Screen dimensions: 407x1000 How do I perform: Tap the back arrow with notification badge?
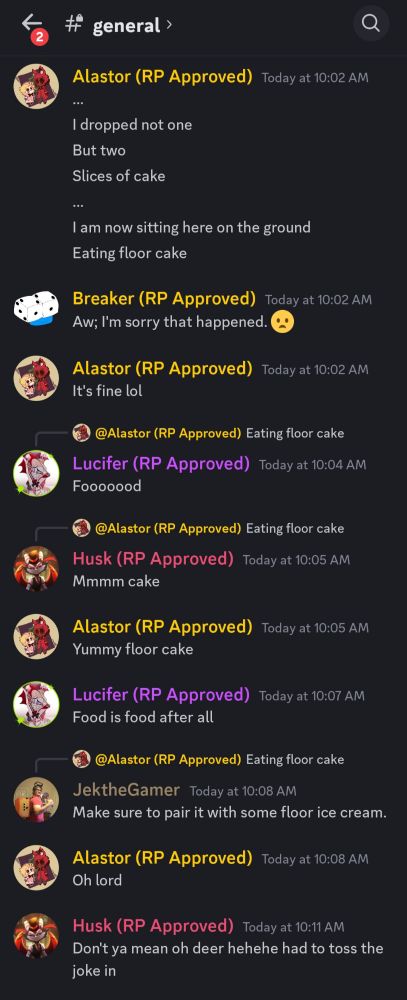pos(33,27)
